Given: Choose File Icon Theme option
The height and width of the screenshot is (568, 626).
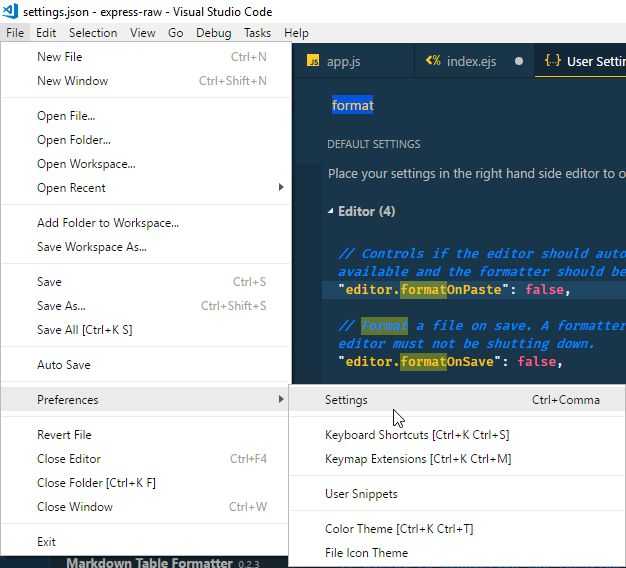Looking at the screenshot, I should 366,553.
